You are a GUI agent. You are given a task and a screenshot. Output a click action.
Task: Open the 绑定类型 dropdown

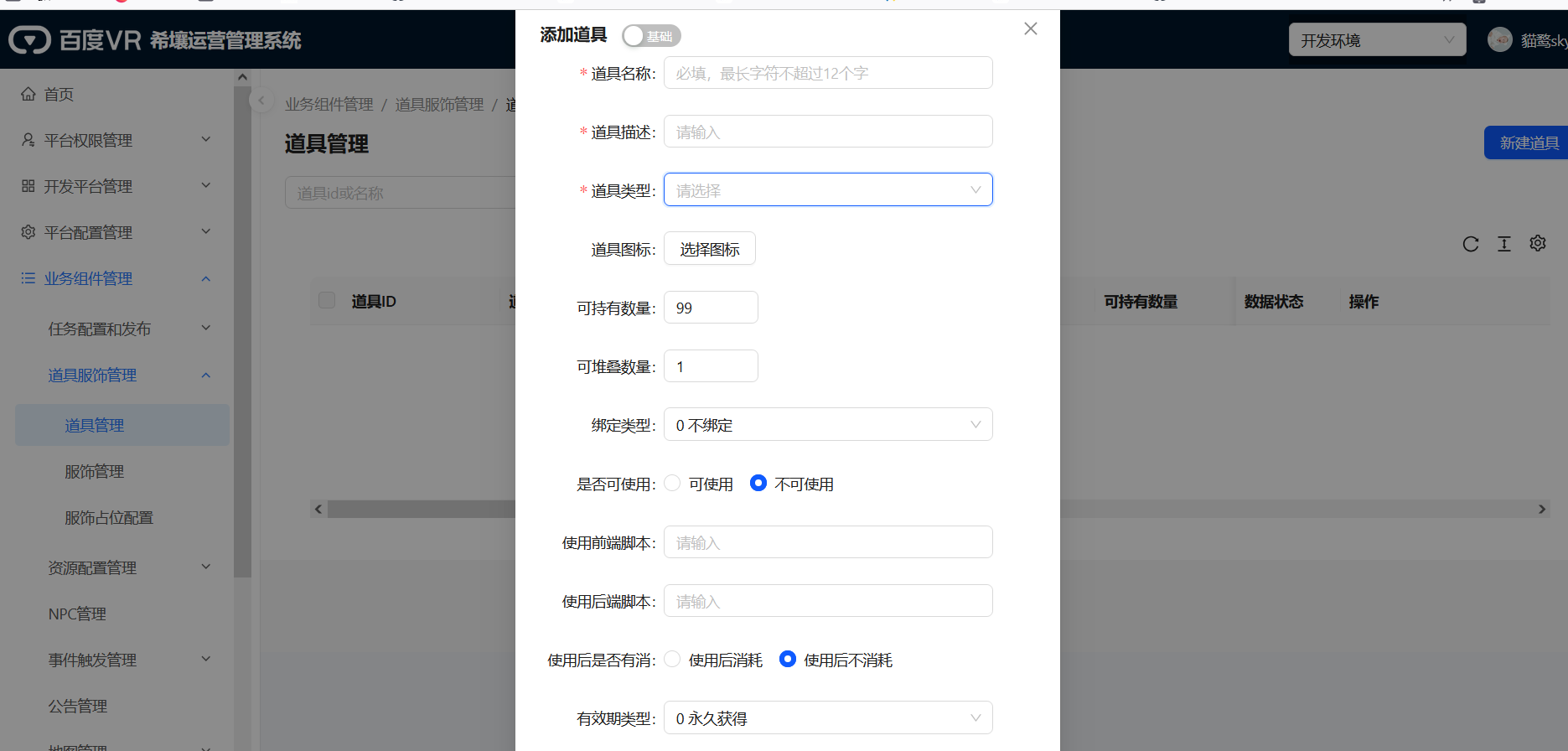click(x=827, y=425)
